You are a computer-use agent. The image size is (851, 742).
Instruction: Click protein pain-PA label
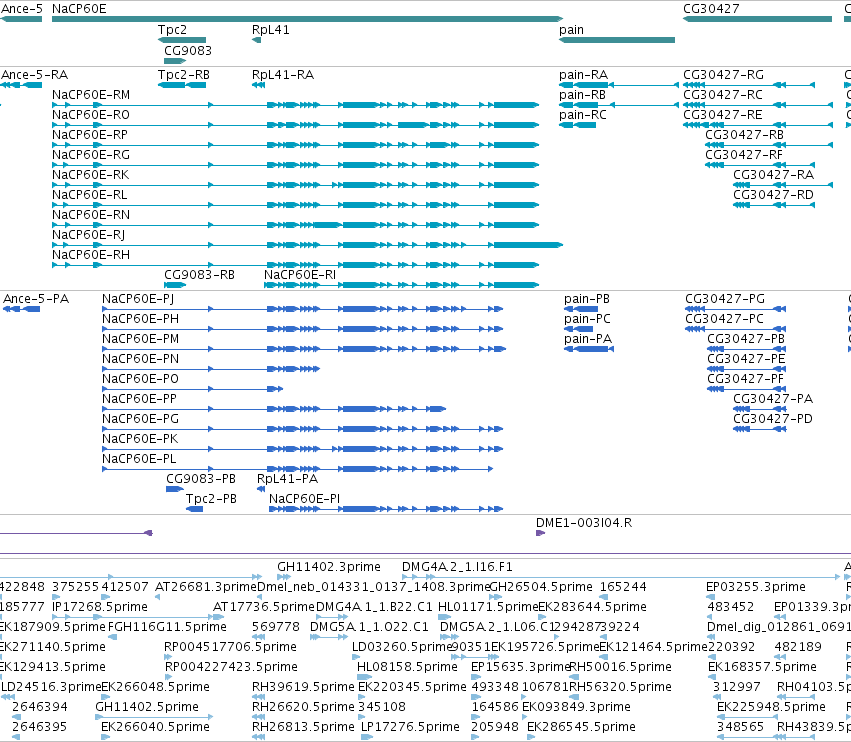pos(588,339)
